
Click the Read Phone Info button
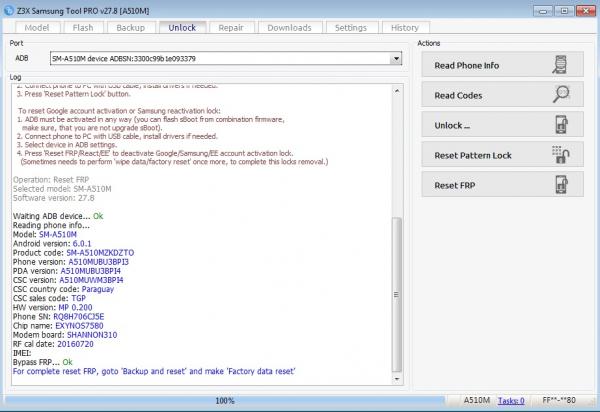point(502,65)
